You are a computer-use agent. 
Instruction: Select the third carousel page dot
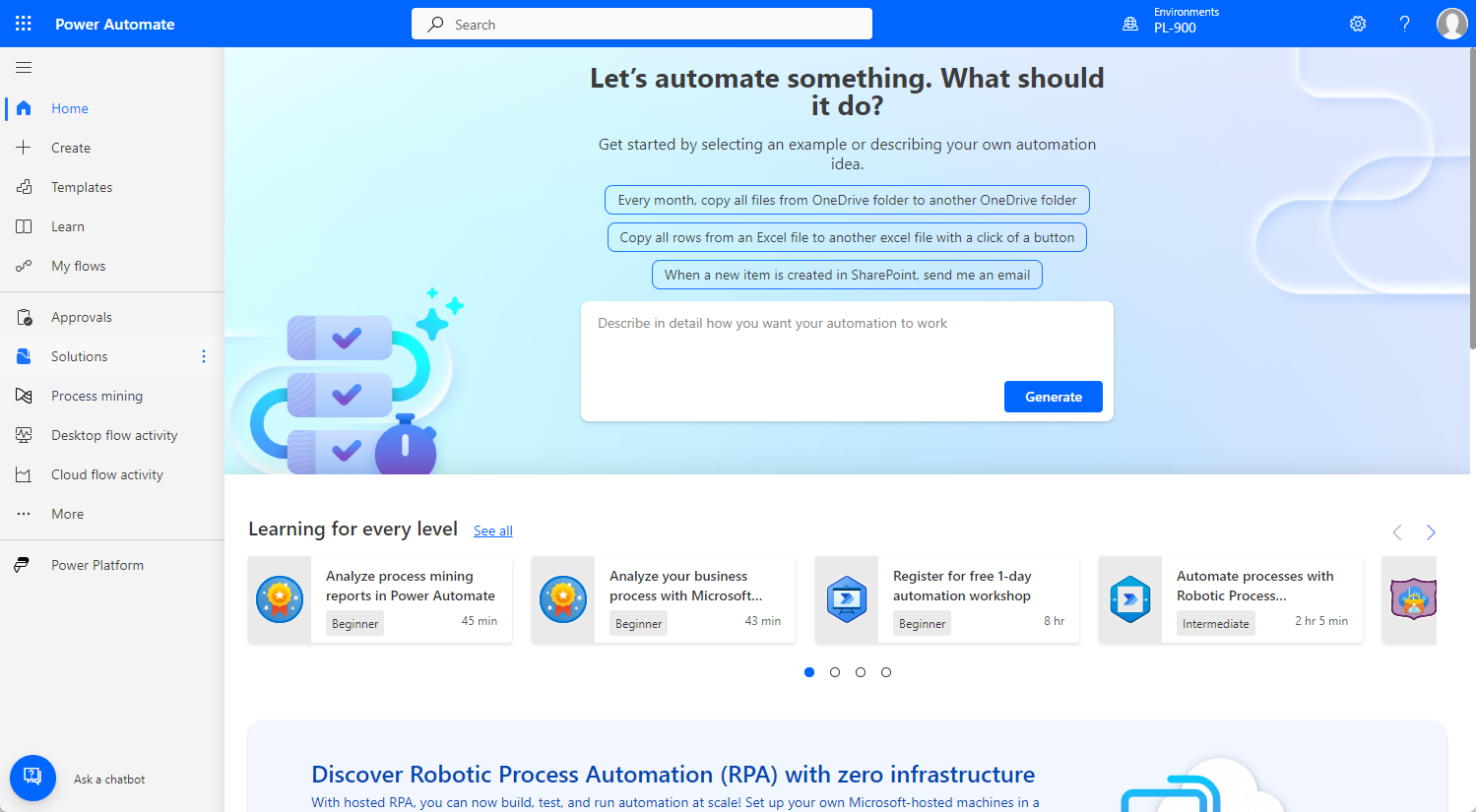coord(861,672)
